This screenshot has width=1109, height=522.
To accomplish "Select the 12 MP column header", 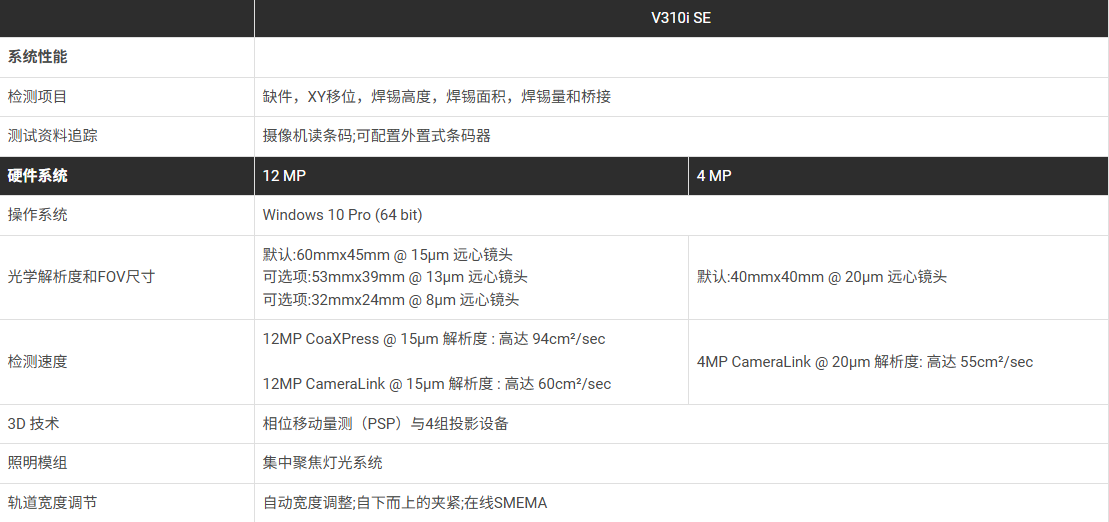I will [x=284, y=176].
